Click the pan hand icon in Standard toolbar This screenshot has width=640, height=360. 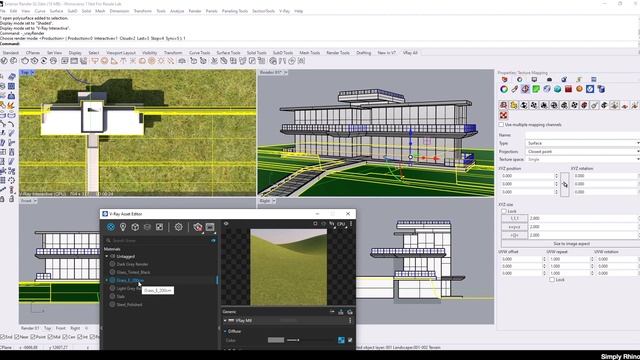point(25,61)
